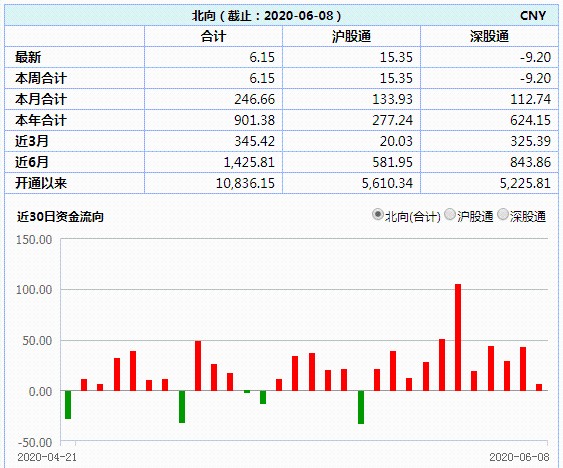Click the last red bar at 2020-06-08
The image size is (563, 468).
coord(539,387)
